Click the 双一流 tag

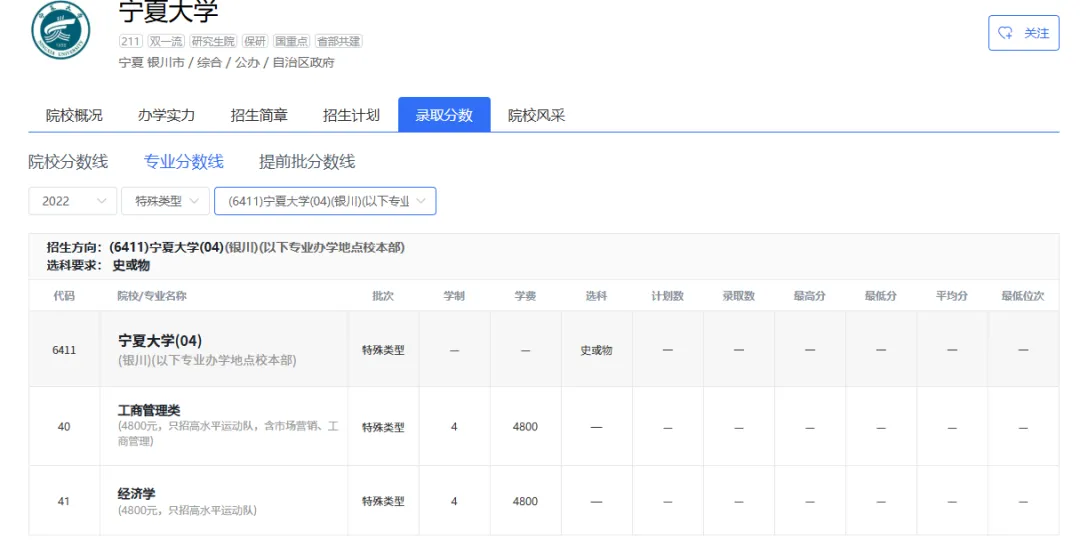point(166,41)
